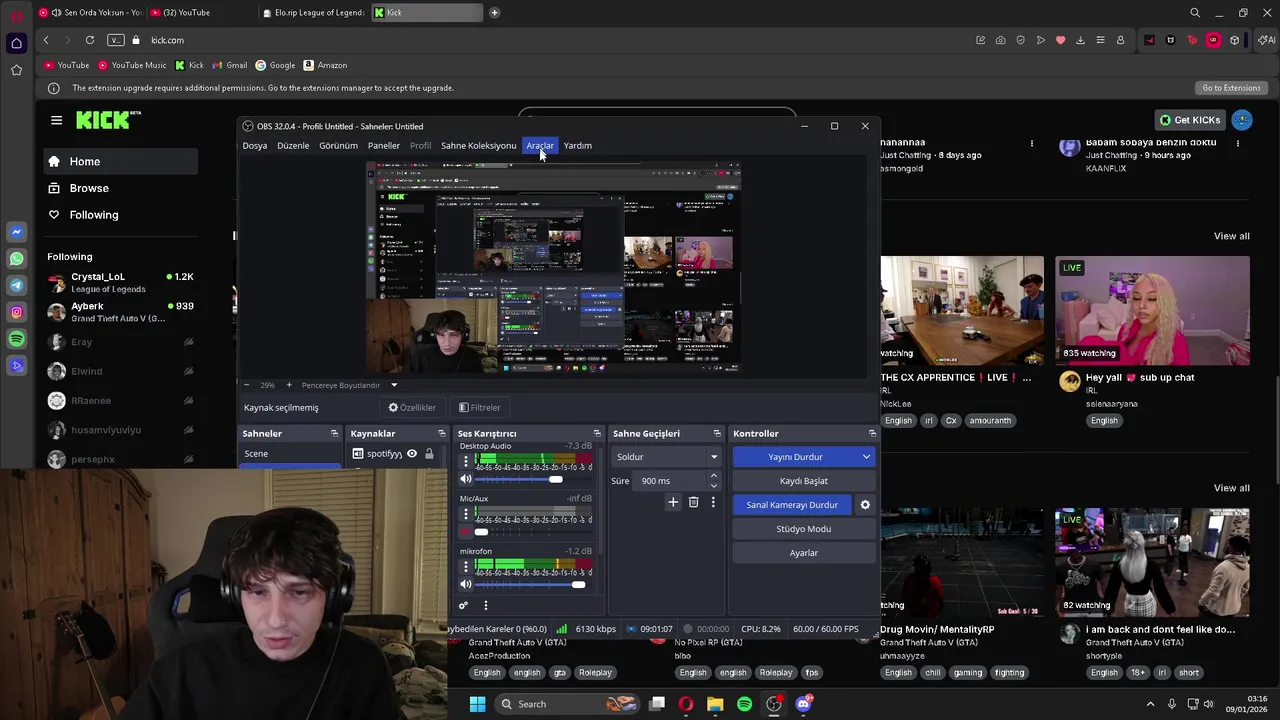
Task: Open virtual camera settings gear
Action: (865, 505)
